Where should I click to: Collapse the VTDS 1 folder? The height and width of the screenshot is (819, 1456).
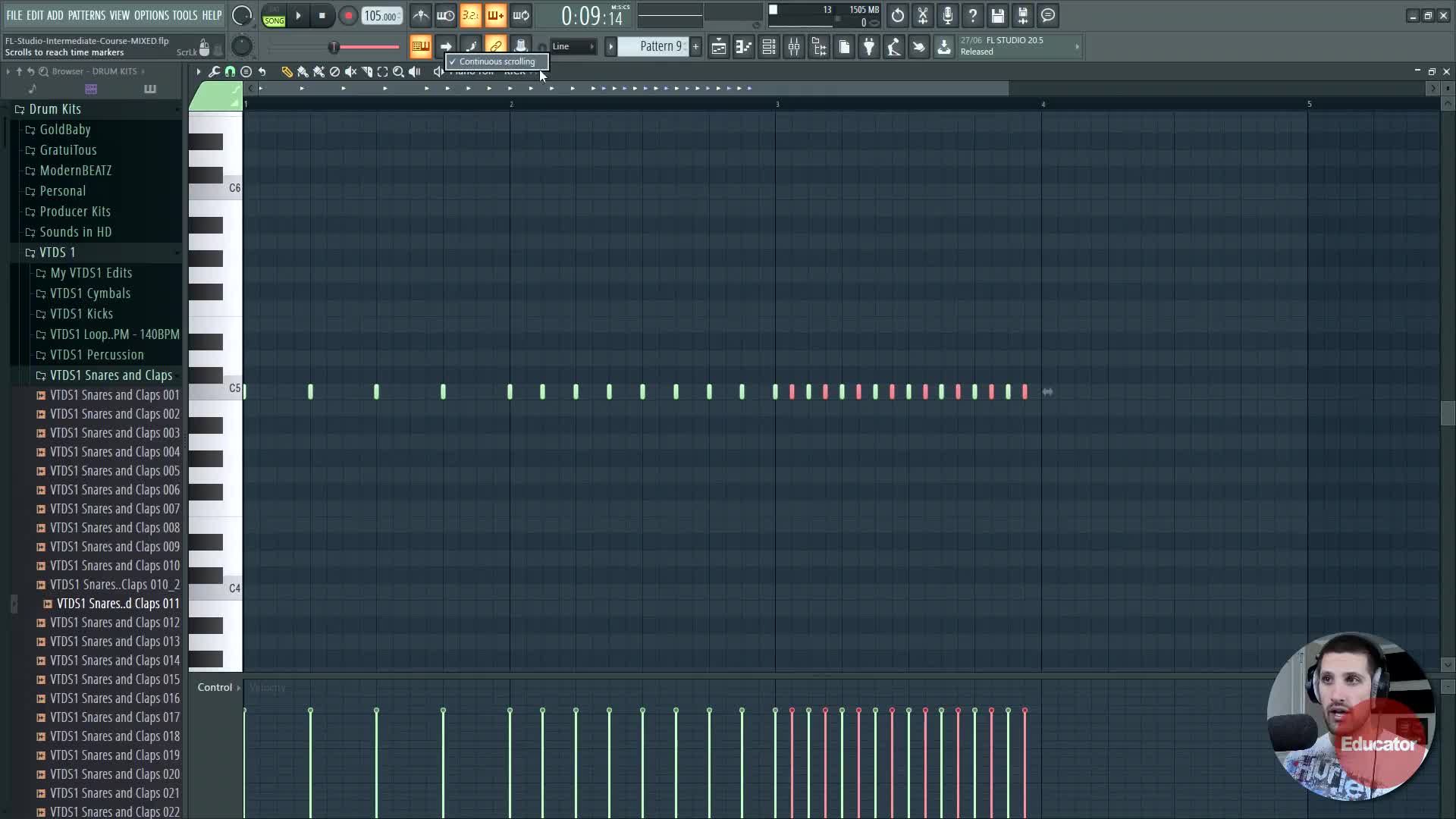pos(57,253)
